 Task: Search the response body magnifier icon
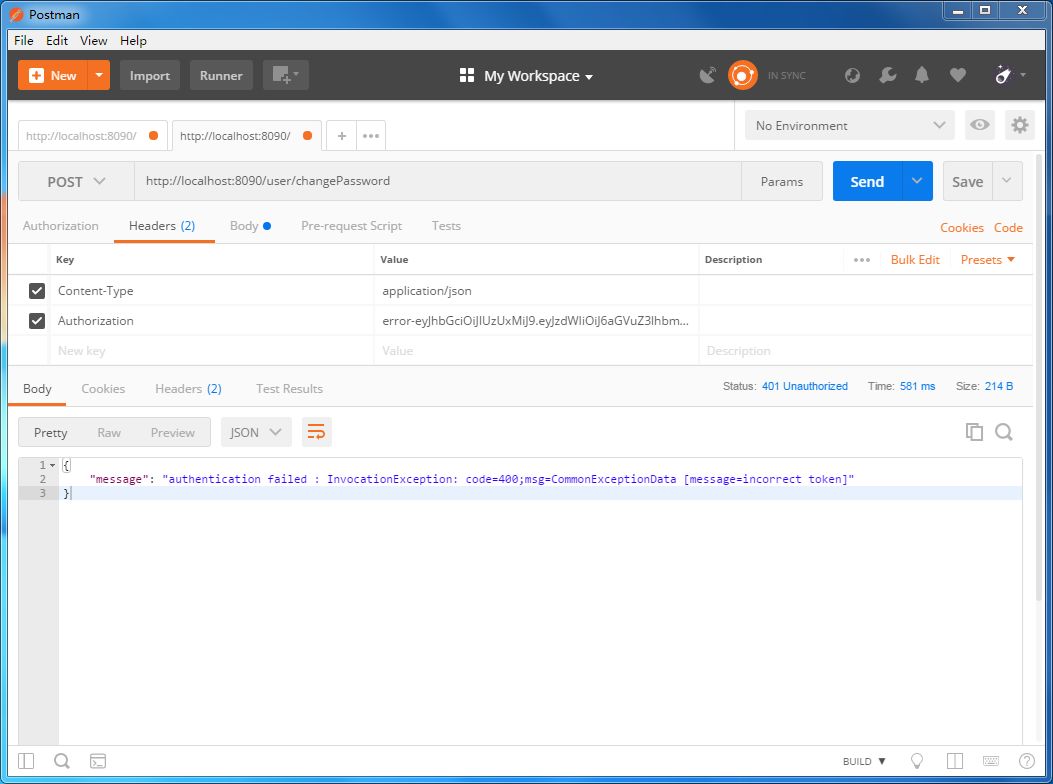coord(1004,432)
